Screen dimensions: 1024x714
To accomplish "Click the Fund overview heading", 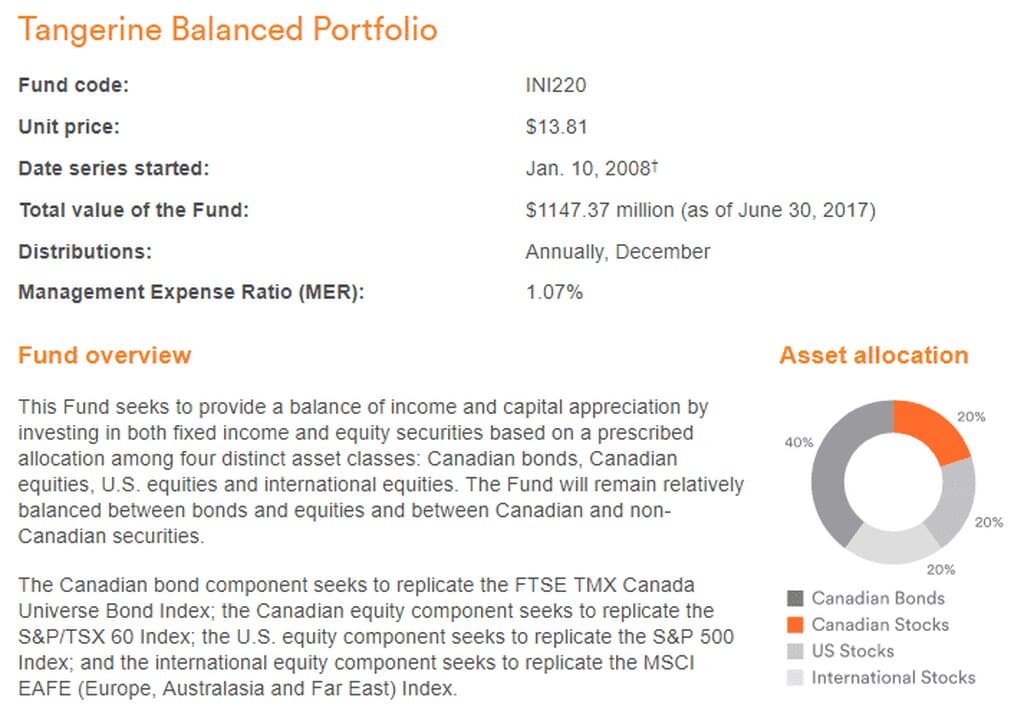I will (x=104, y=355).
